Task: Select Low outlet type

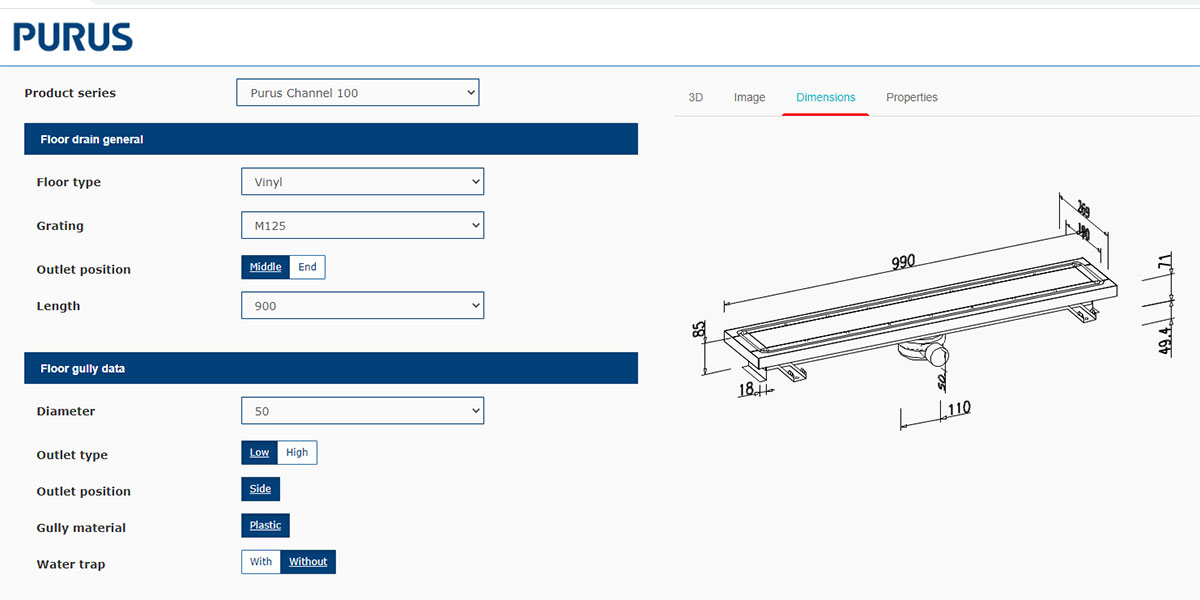Action: tap(259, 453)
